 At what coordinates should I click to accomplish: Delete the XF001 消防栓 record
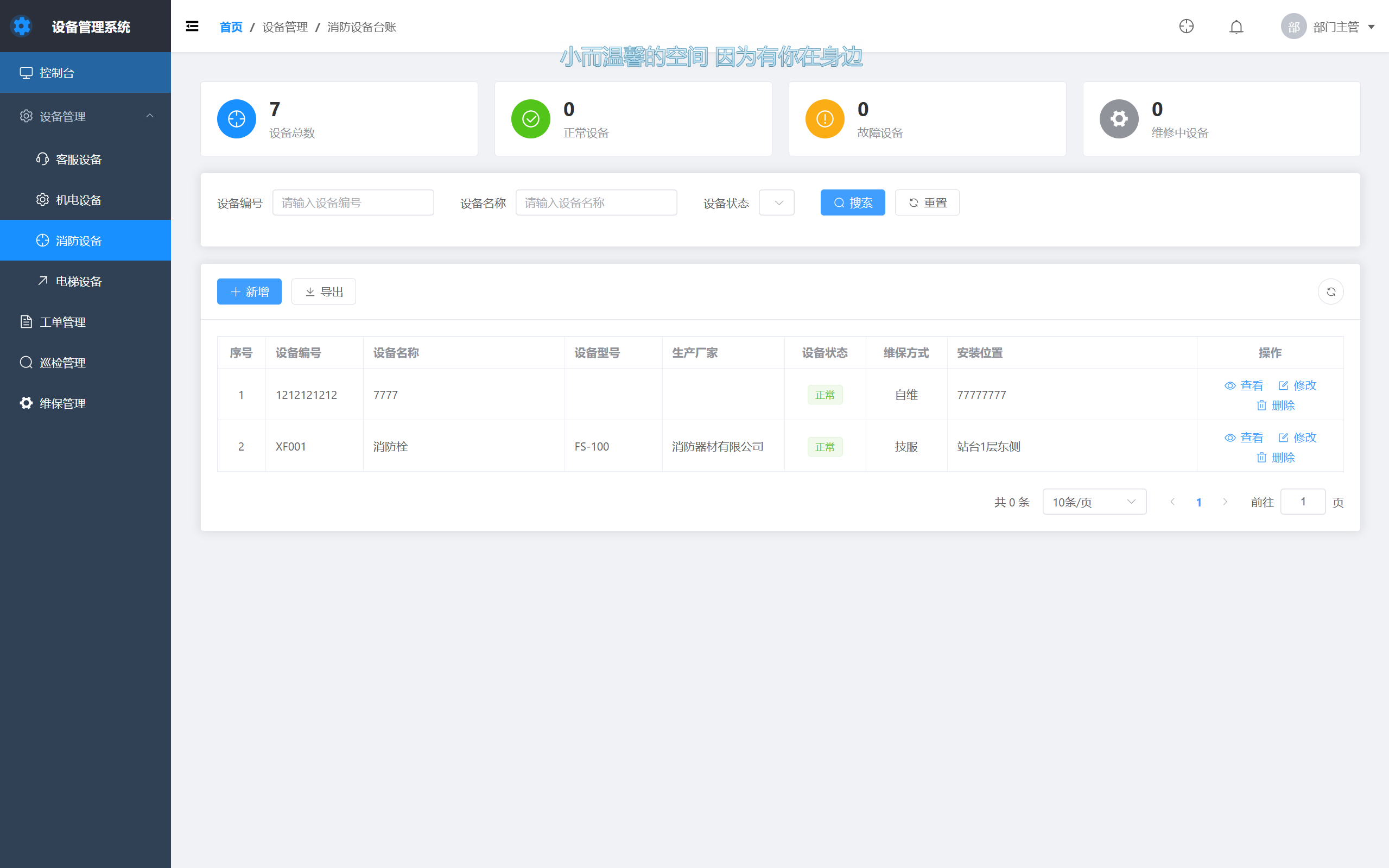coord(1276,458)
